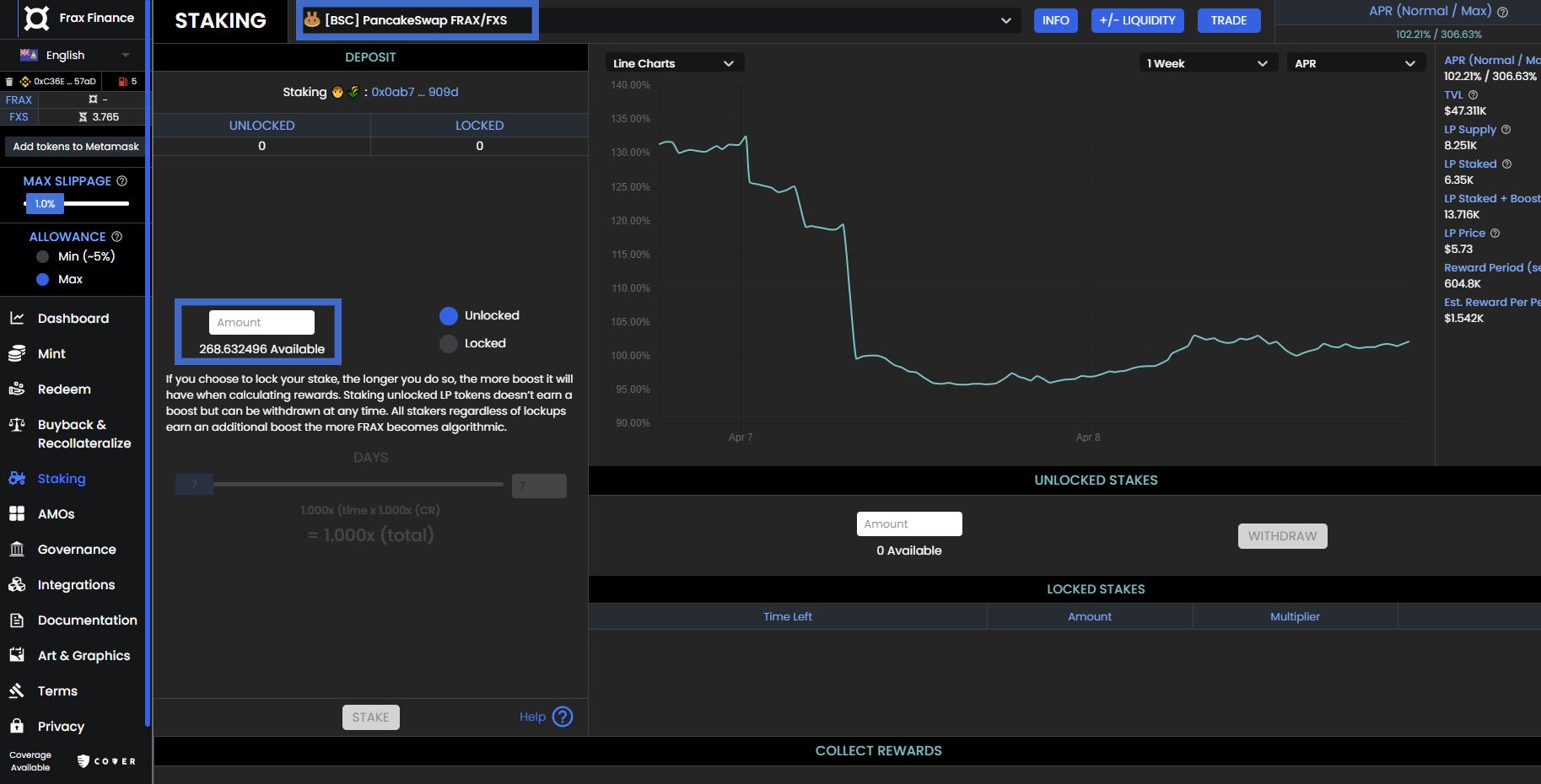
Task: Click the Time Left column header
Action: click(788, 616)
